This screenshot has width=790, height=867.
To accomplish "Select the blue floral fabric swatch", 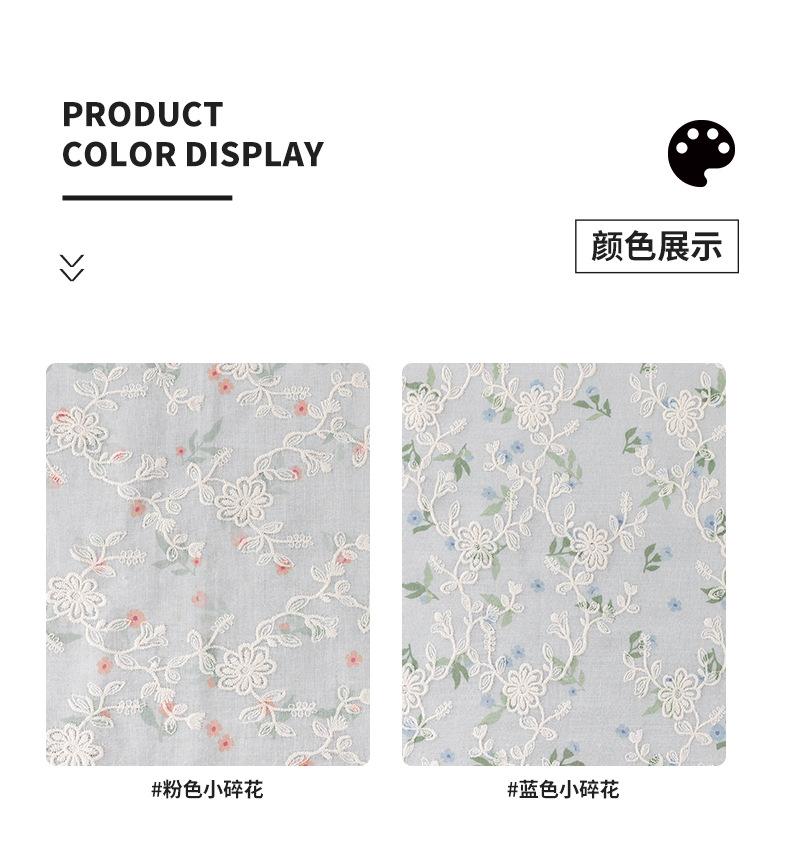I will click(563, 564).
